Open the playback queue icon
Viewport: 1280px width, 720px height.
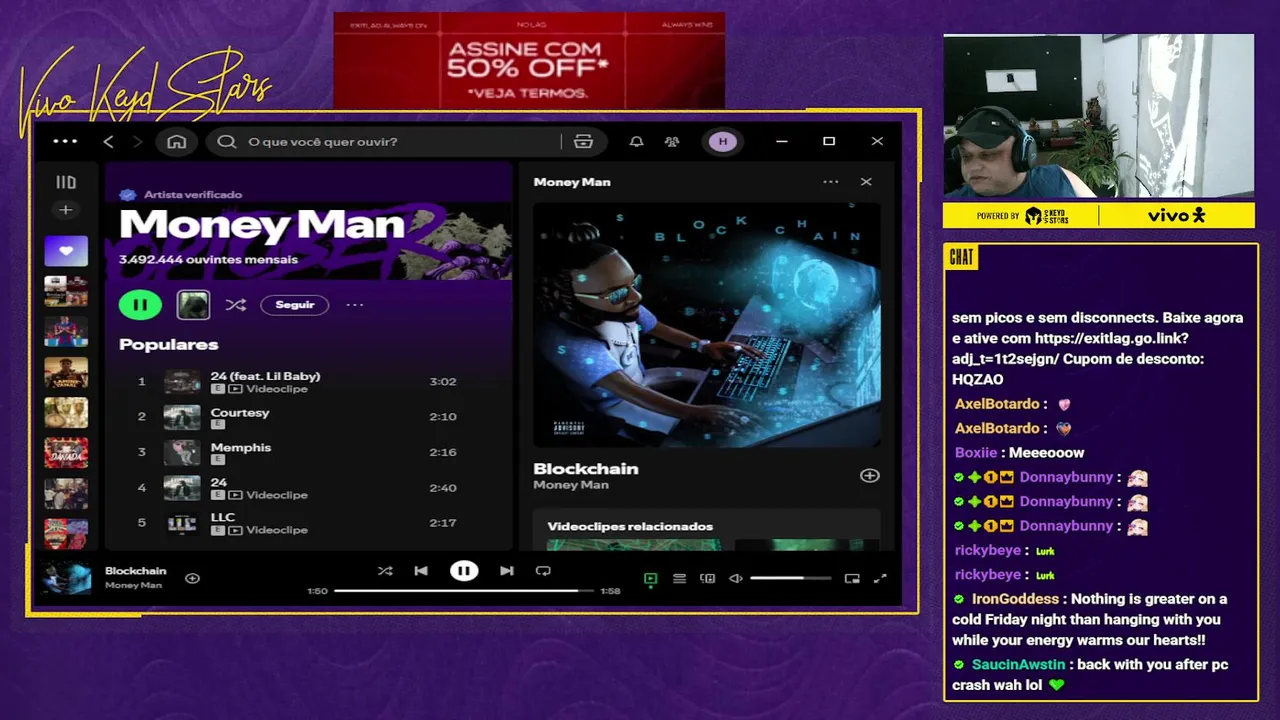pyautogui.click(x=679, y=578)
